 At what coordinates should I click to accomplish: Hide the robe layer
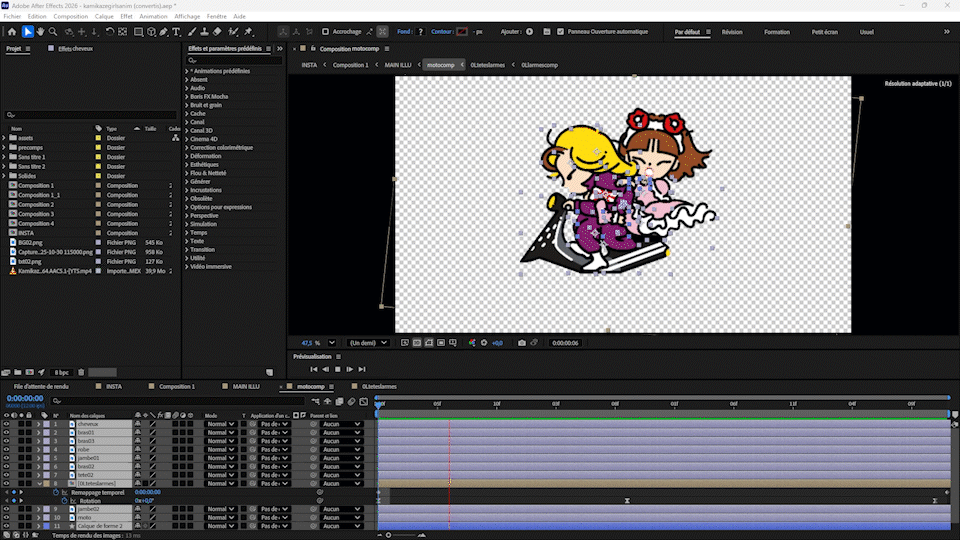(6, 449)
